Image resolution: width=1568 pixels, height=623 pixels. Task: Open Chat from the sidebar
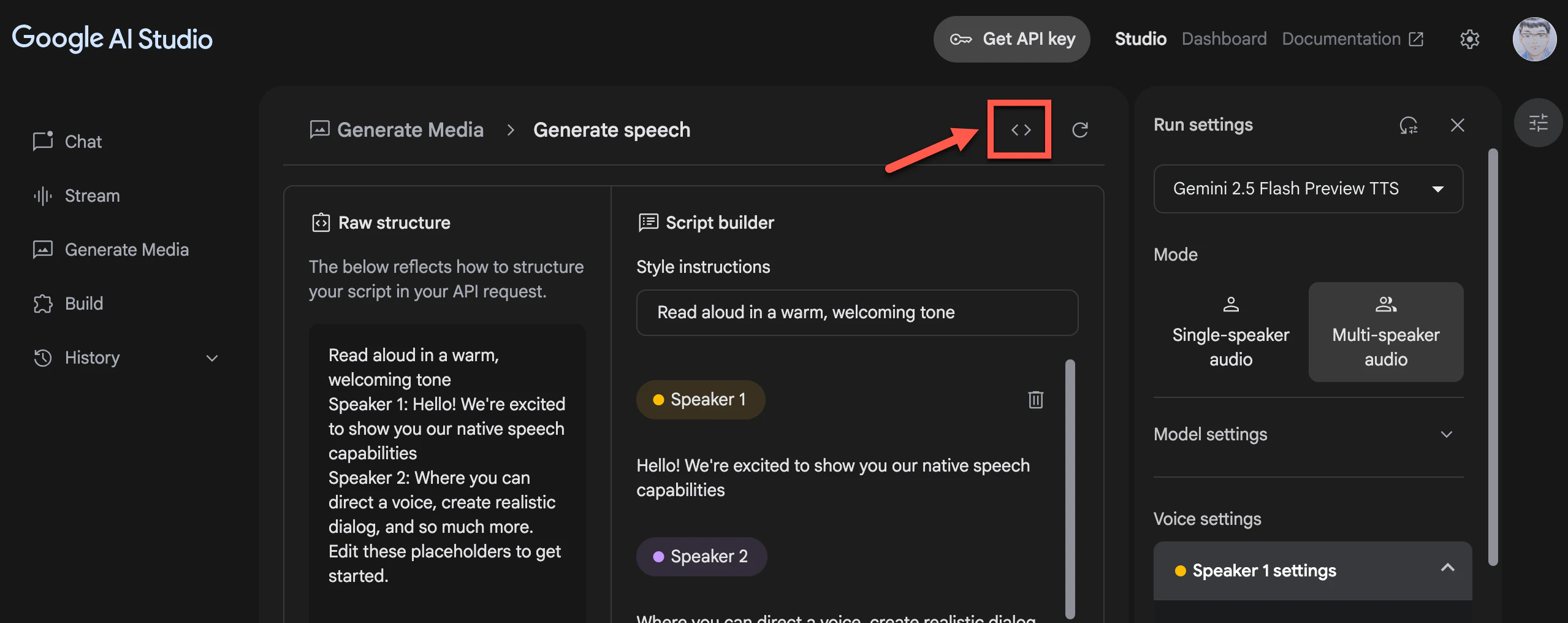(83, 142)
